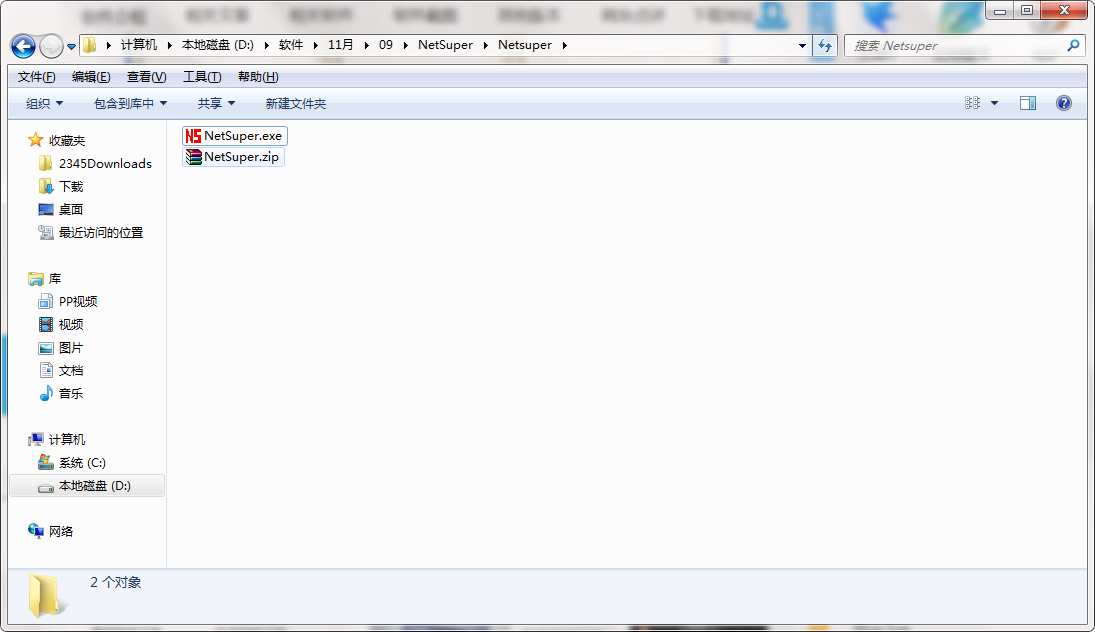Screen dimensions: 1095x632
Task: Click 新建文件夹 to create a folder
Action: tap(295, 102)
